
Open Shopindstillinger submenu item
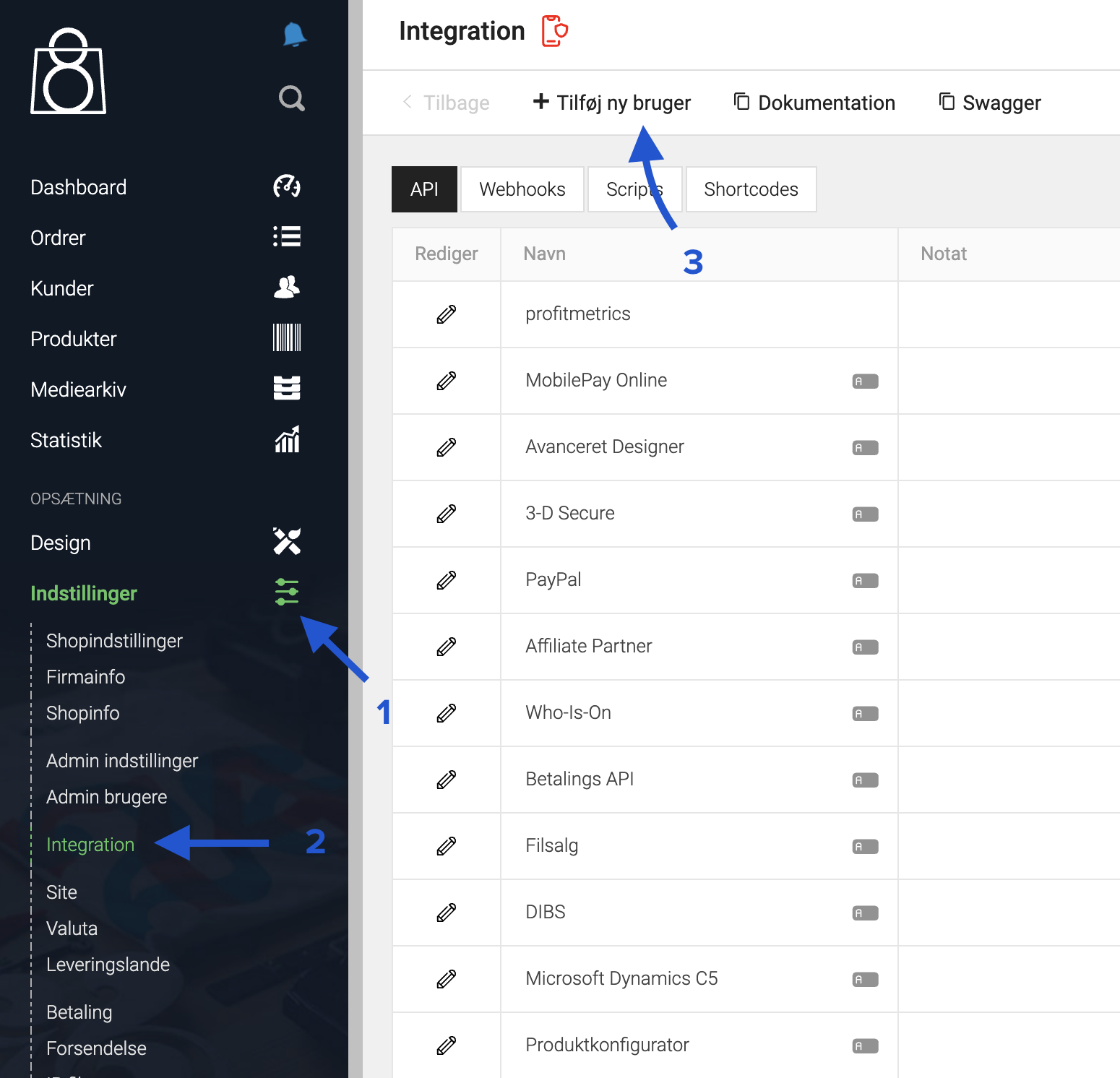(114, 641)
